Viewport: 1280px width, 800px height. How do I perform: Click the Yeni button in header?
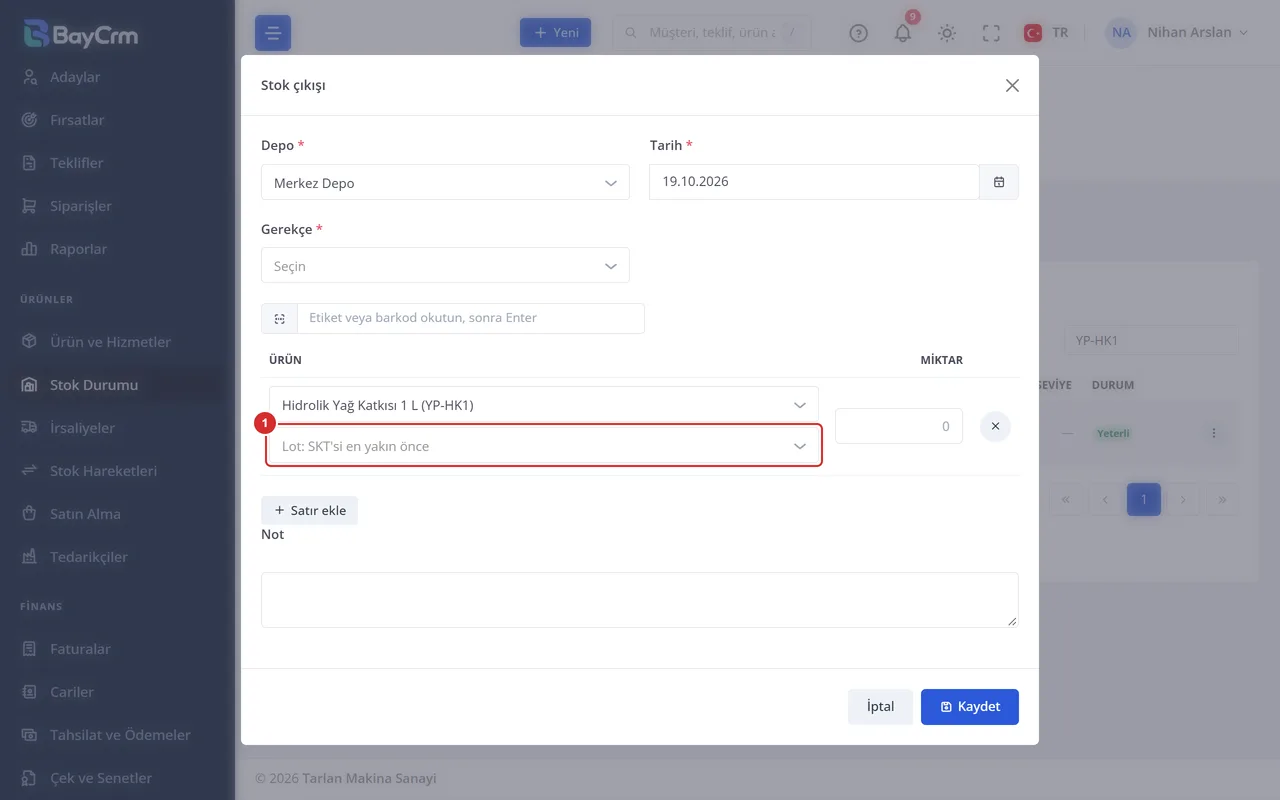555,32
